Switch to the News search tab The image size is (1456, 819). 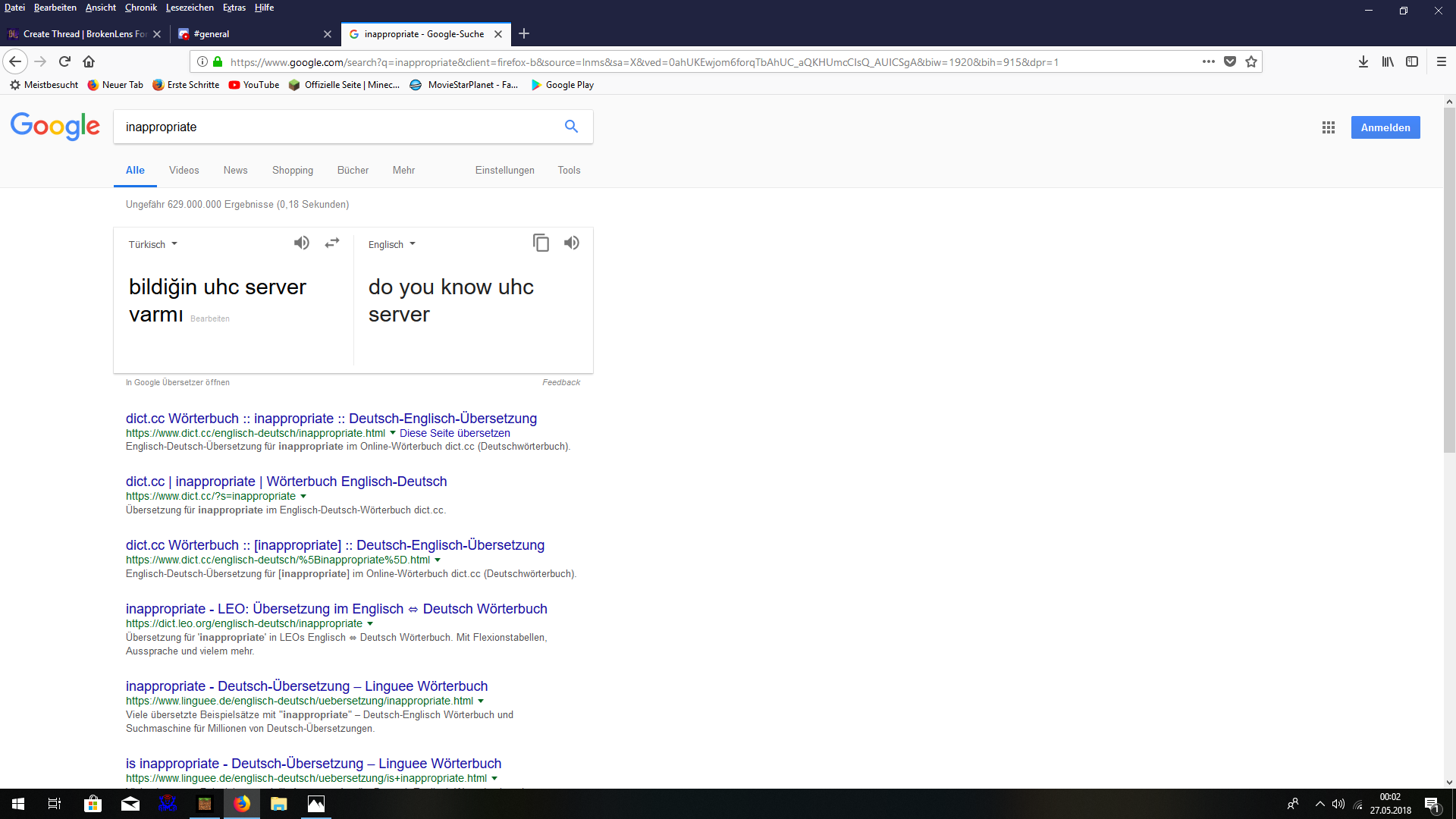point(235,170)
